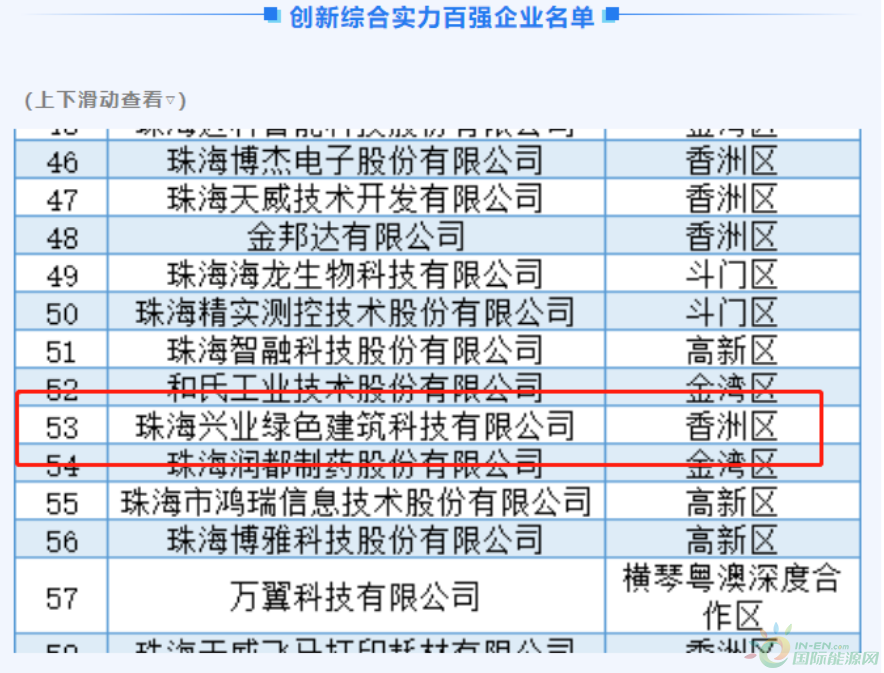Select company name 珠海兴业绿色建筑科技有限公司
Screen dimensions: 884x673
[x=355, y=426]
